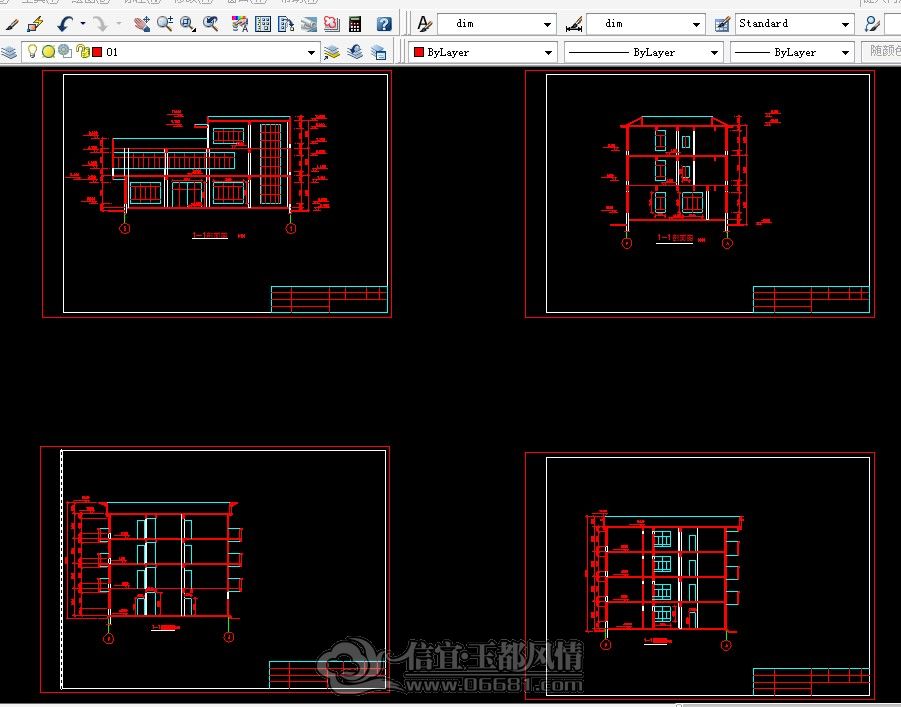901x707 pixels.
Task: Click the red layer 01 color swatch
Action: point(97,52)
